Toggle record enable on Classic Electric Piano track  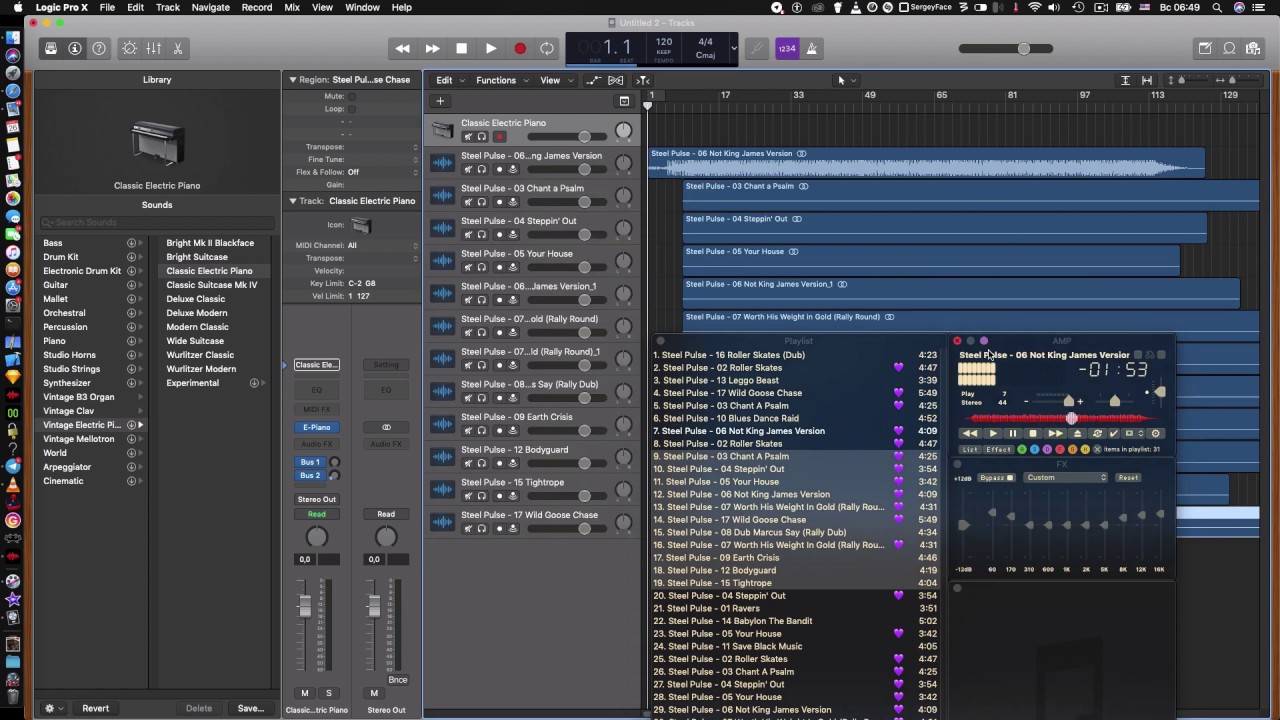click(499, 137)
